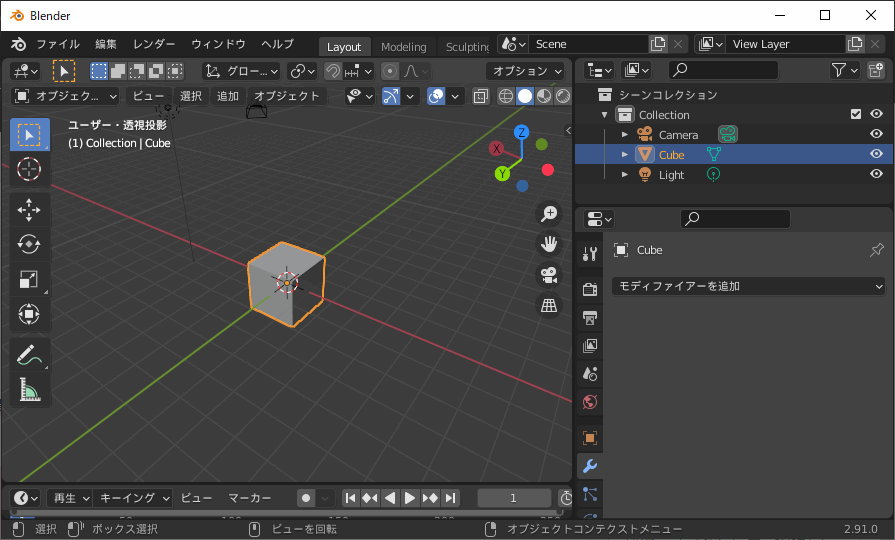Image resolution: width=895 pixels, height=540 pixels.
Task: Pick the Measure tool
Action: pos(29,390)
